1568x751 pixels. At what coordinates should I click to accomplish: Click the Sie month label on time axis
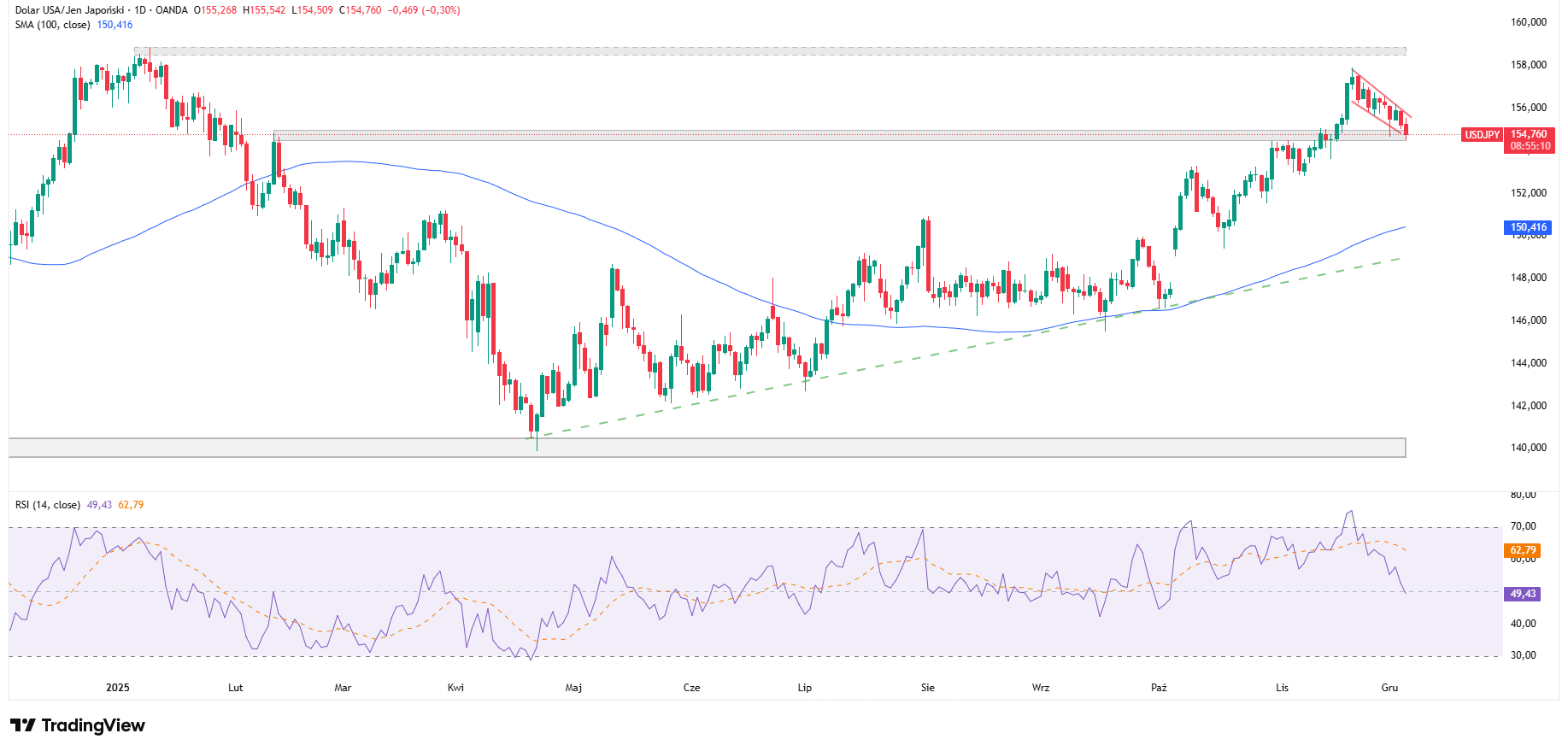[x=928, y=688]
